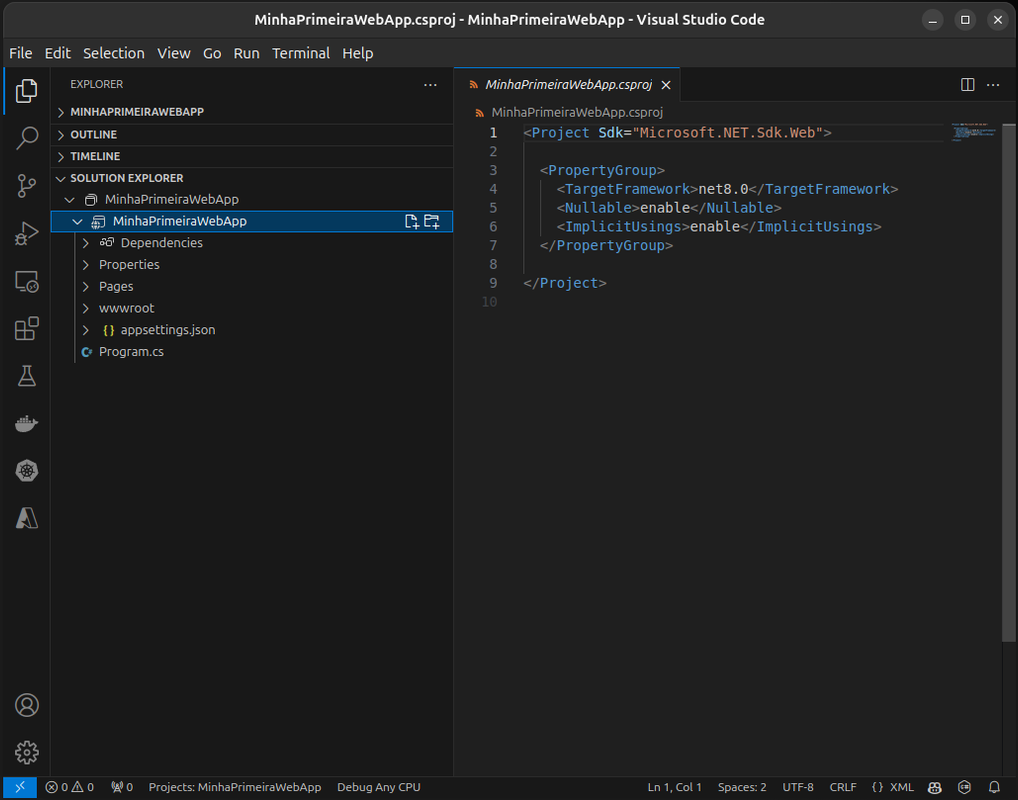Click the TargetFramework net8.0 line
Image resolution: width=1018 pixels, height=800 pixels.
coord(727,189)
